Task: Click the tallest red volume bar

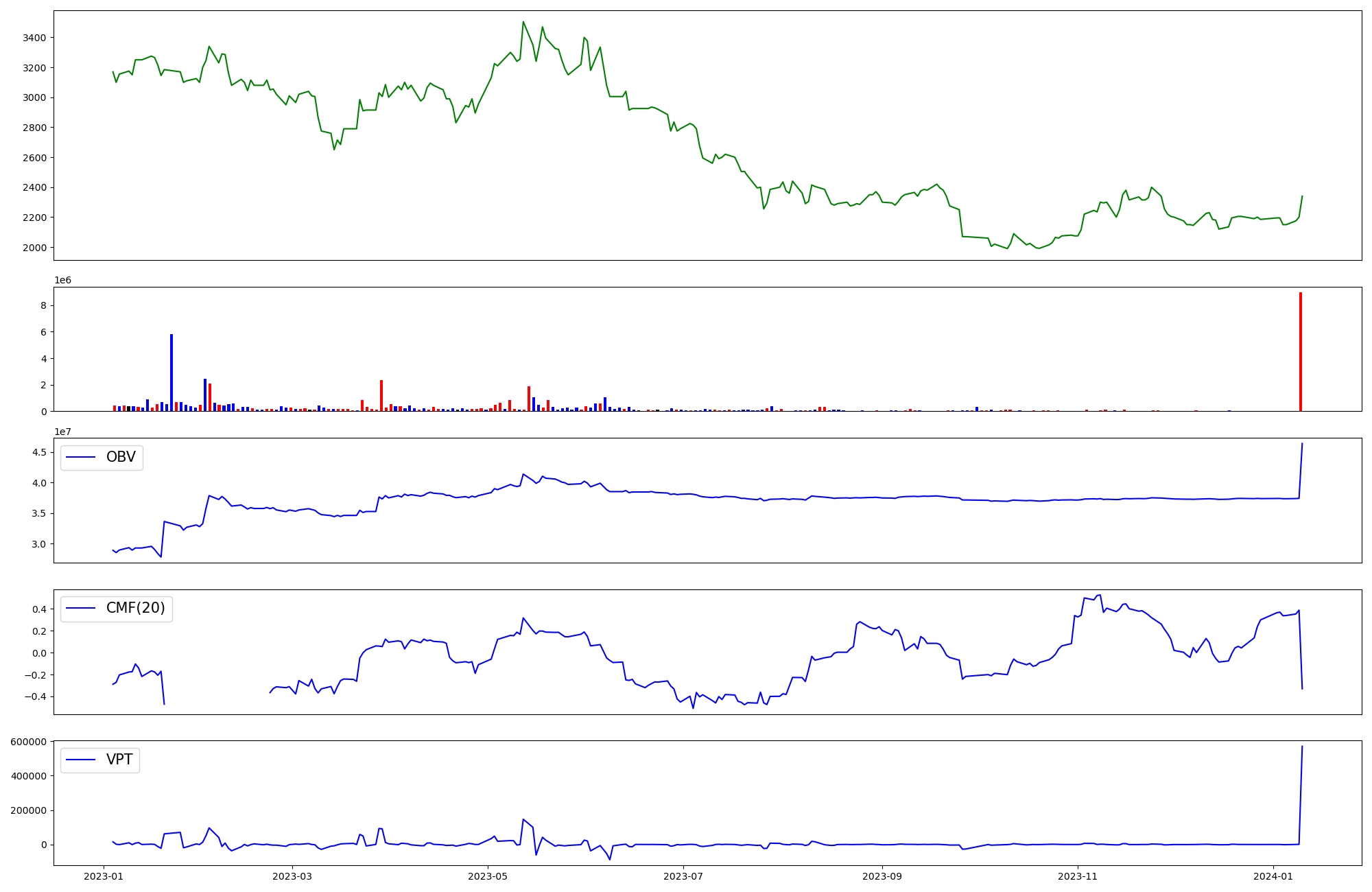Action: point(1300,352)
